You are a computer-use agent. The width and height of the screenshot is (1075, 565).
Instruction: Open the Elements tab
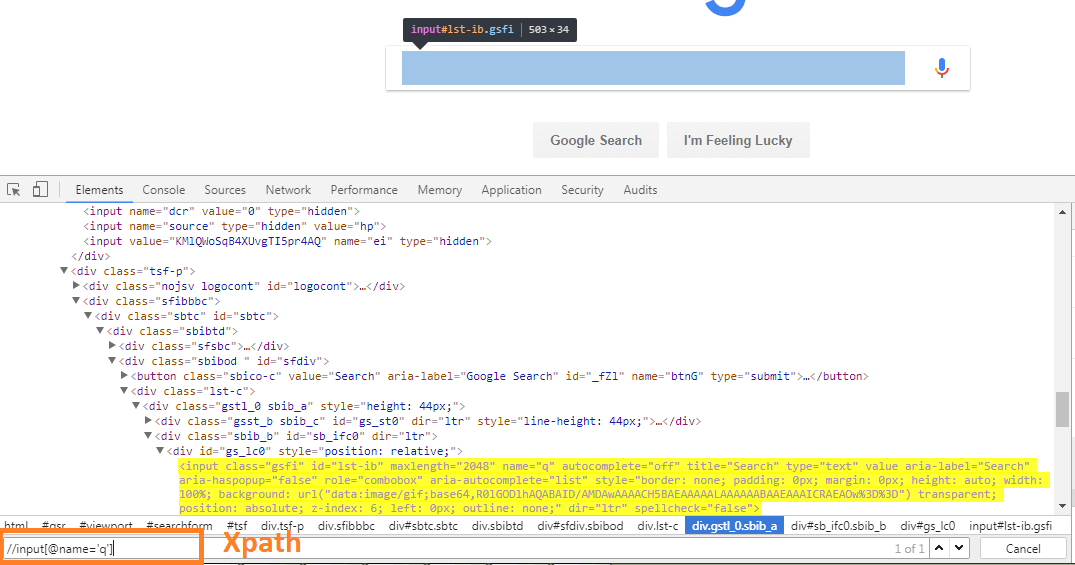click(99, 190)
